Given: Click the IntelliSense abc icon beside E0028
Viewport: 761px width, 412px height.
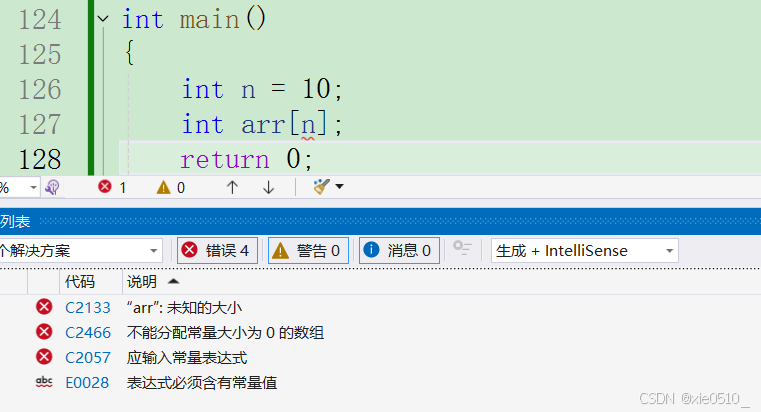Looking at the screenshot, I should coord(44,382).
